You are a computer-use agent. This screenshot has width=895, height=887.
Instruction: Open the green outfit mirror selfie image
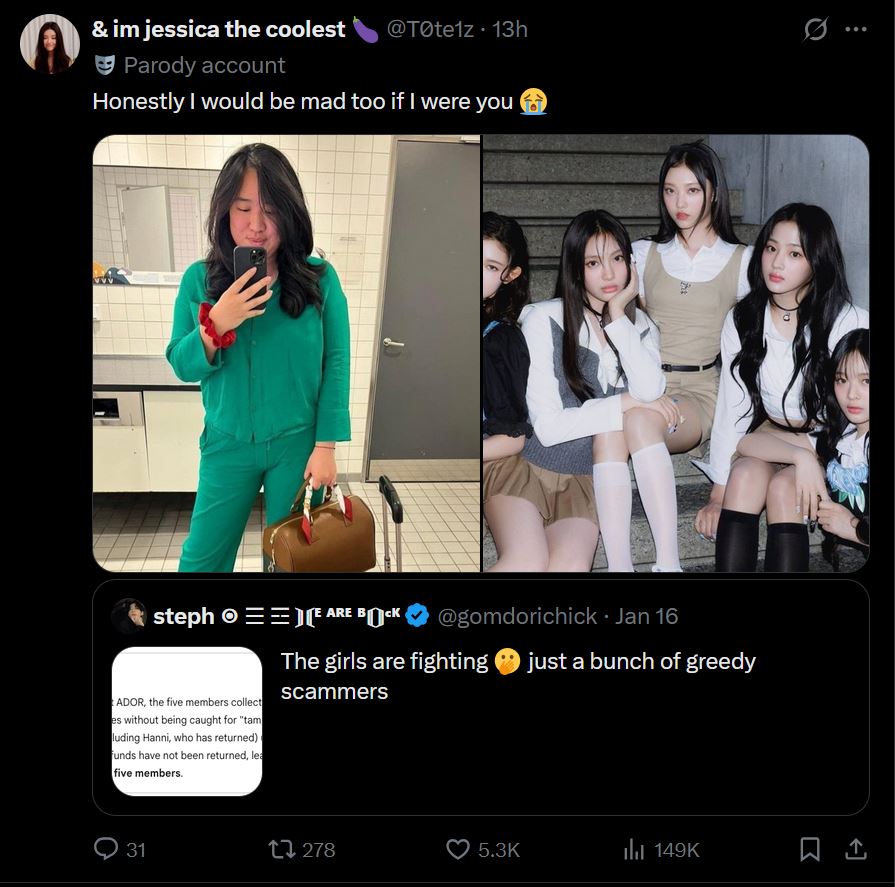pyautogui.click(x=286, y=353)
